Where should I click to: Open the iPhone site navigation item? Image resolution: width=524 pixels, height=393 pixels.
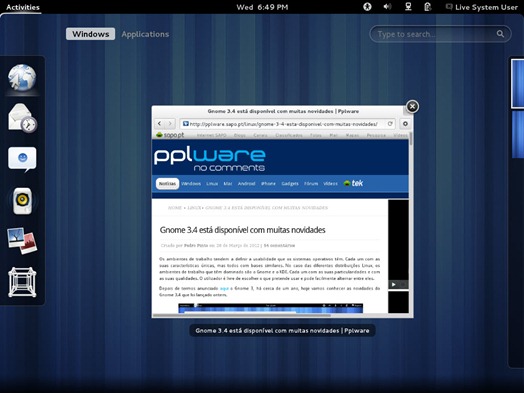pyautogui.click(x=268, y=183)
